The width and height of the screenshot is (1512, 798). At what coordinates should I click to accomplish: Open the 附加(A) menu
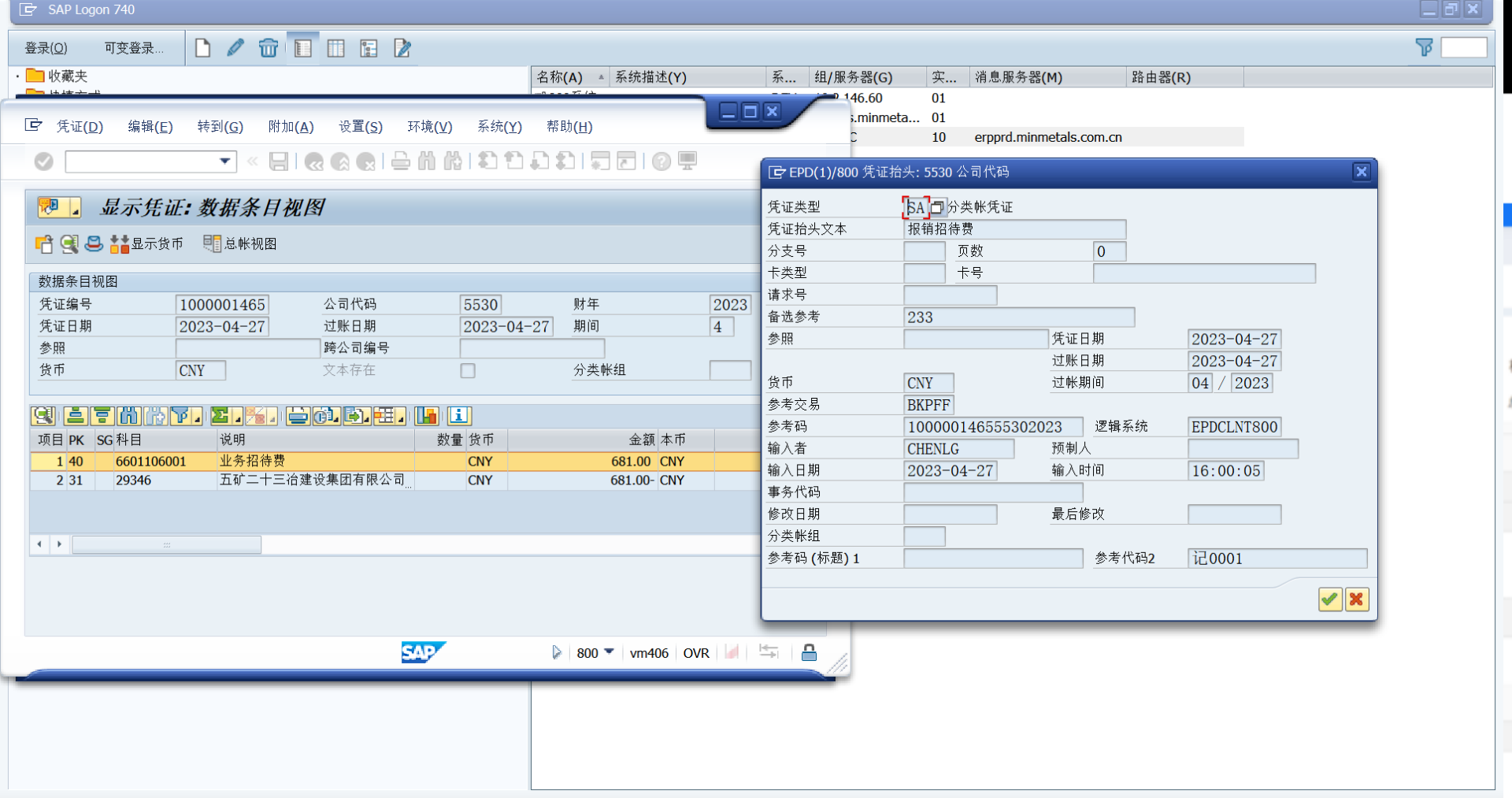tap(291, 127)
